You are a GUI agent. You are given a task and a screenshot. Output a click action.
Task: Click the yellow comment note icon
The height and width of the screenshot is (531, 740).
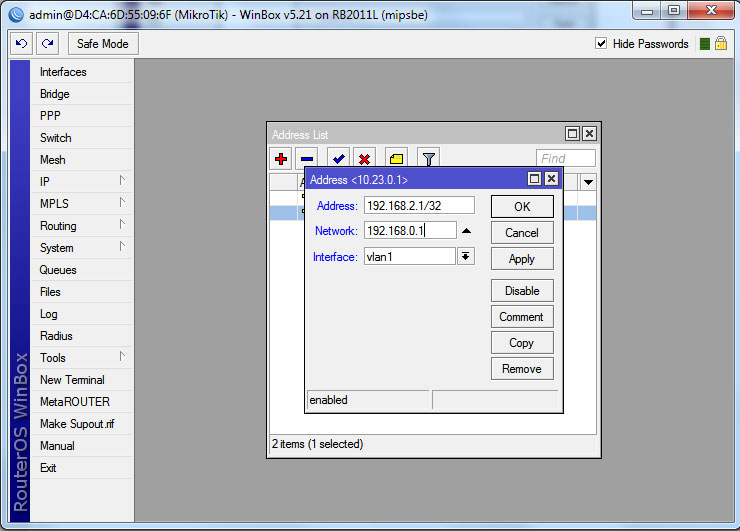pyautogui.click(x=396, y=159)
